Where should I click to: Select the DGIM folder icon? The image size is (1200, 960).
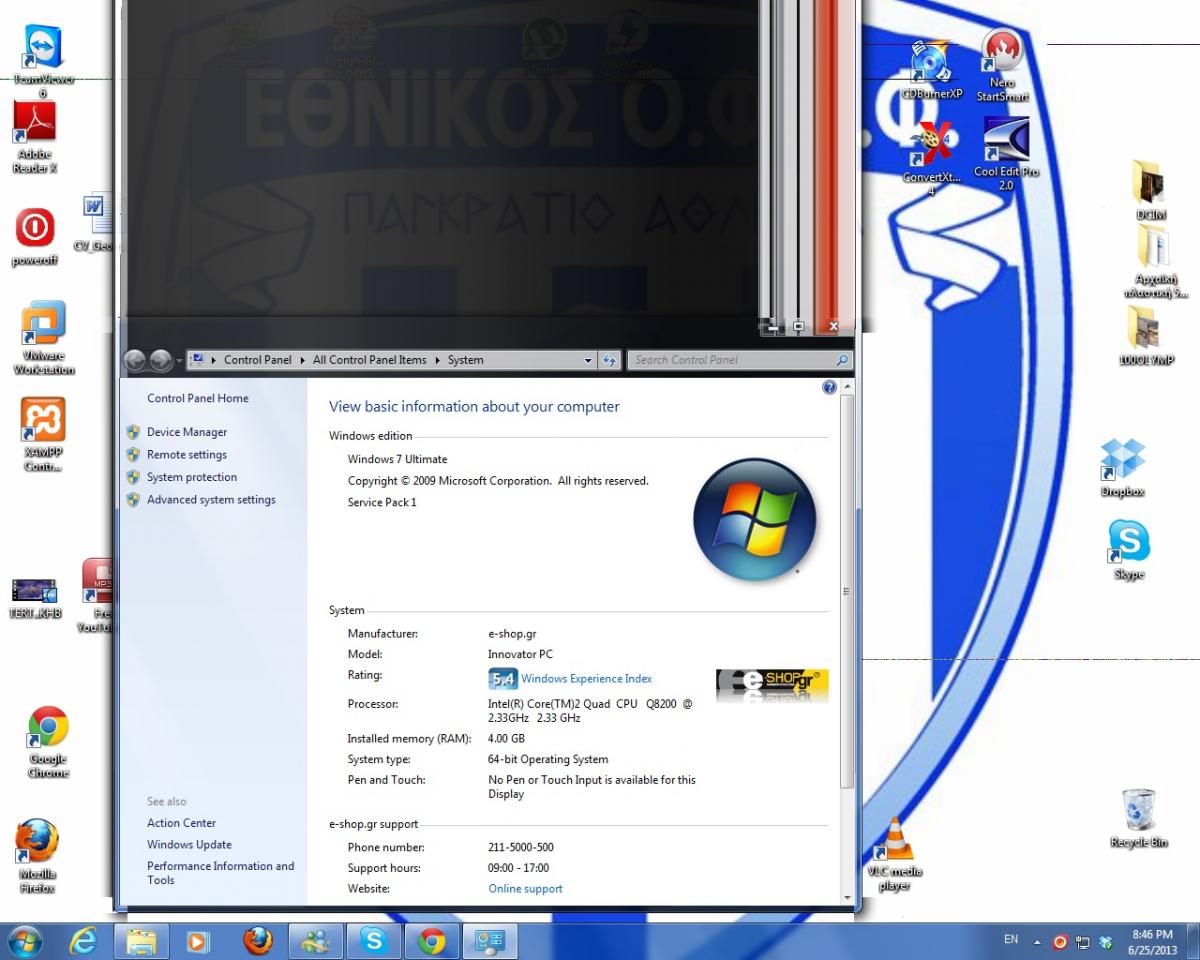1150,189
